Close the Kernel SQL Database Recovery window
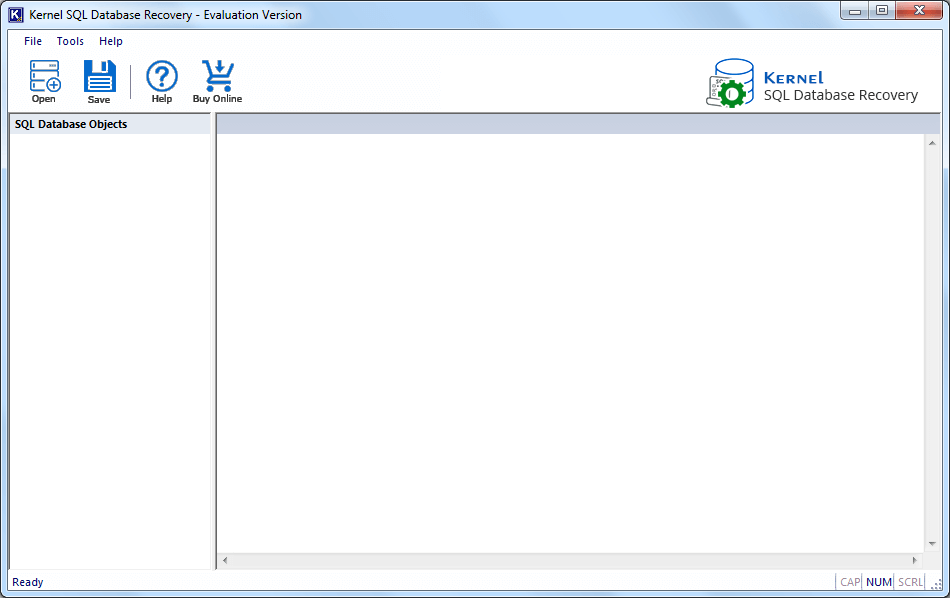The width and height of the screenshot is (950, 598). tap(918, 10)
